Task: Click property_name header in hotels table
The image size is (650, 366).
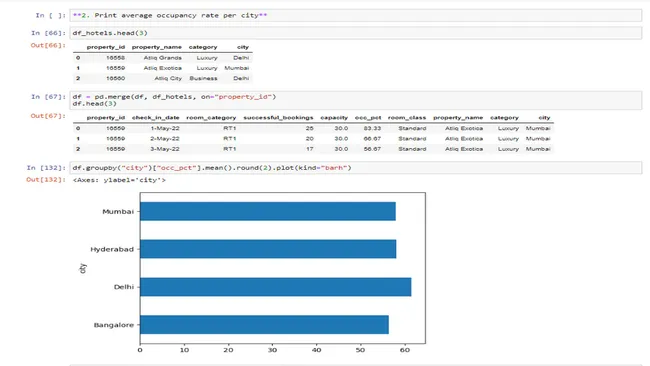Action: [x=157, y=47]
